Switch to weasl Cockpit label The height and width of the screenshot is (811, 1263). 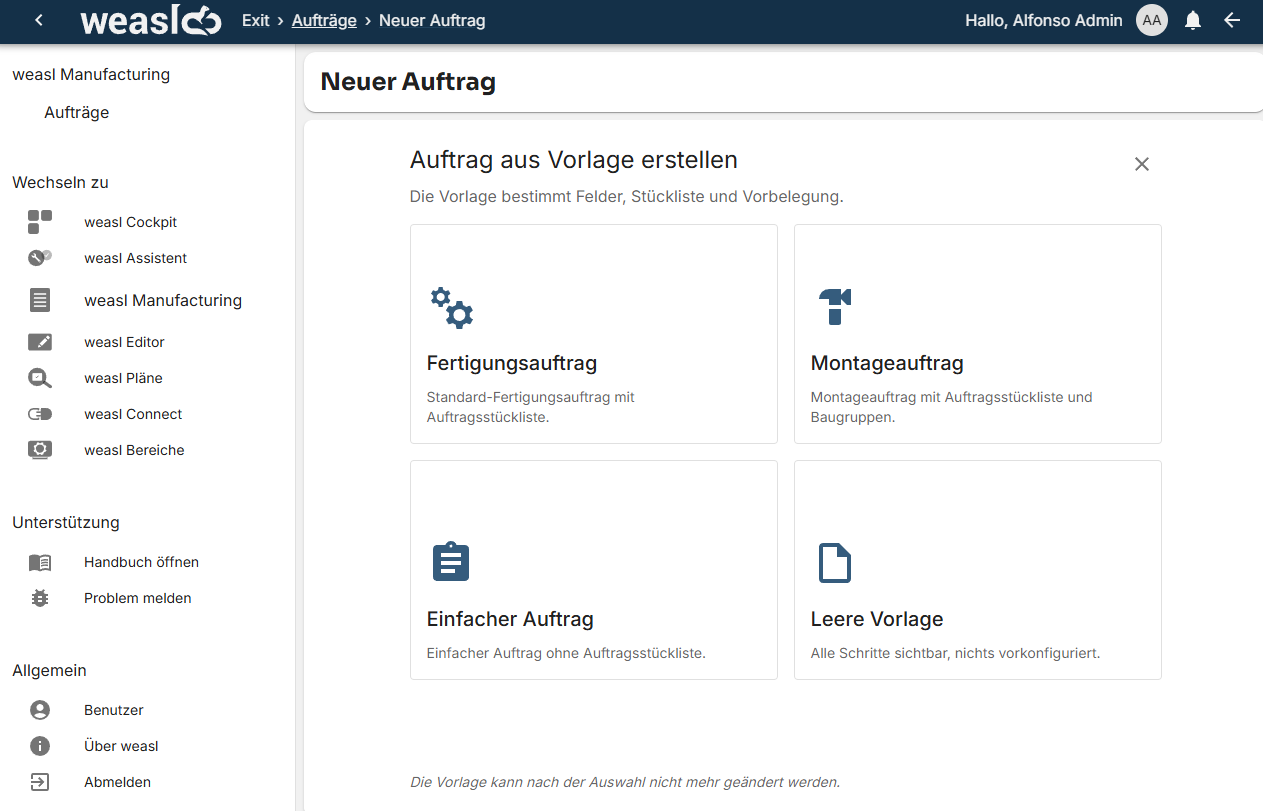click(131, 222)
